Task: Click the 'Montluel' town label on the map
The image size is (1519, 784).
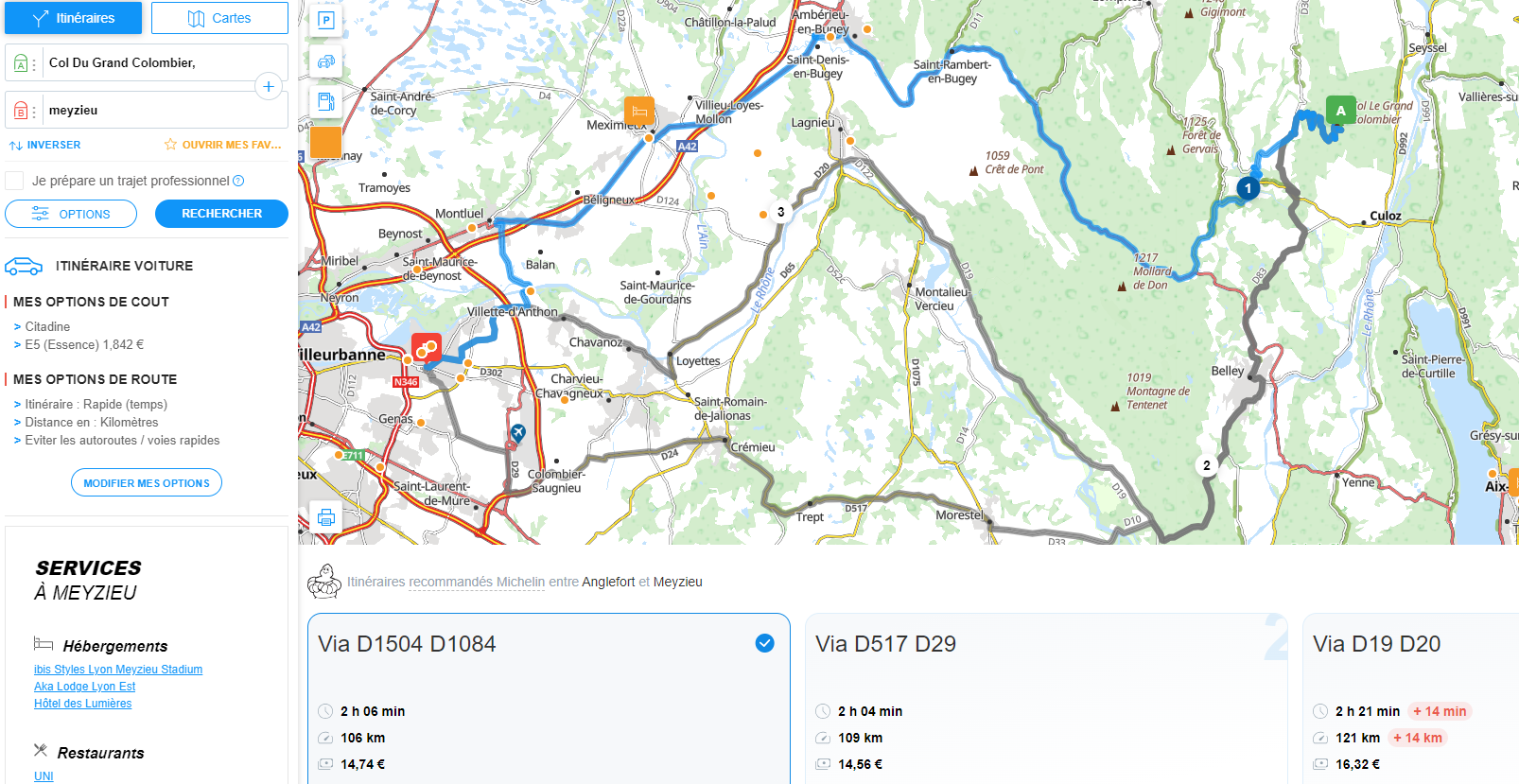Action: pyautogui.click(x=459, y=214)
